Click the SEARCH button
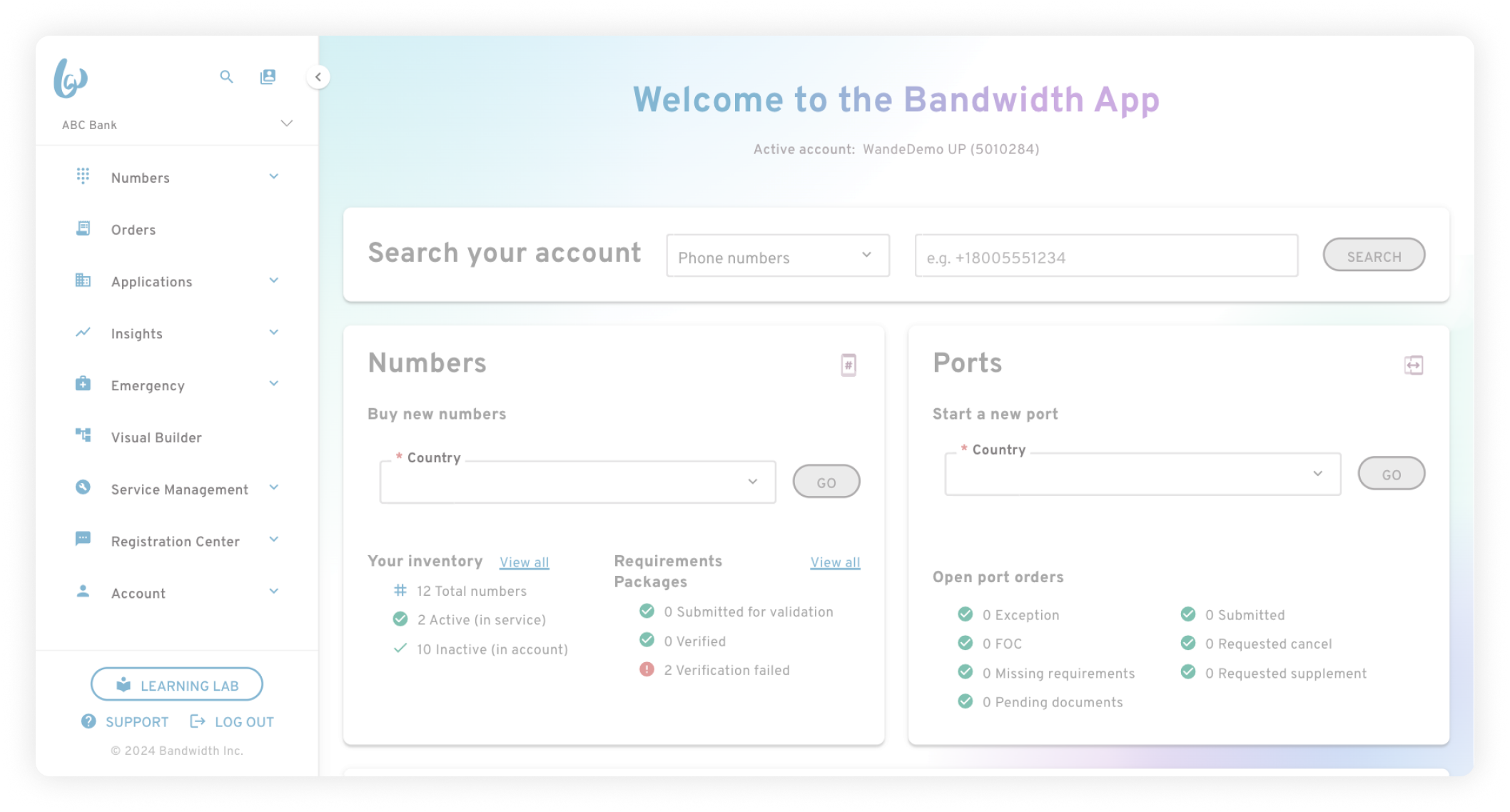The image size is (1510, 812). (x=1374, y=255)
